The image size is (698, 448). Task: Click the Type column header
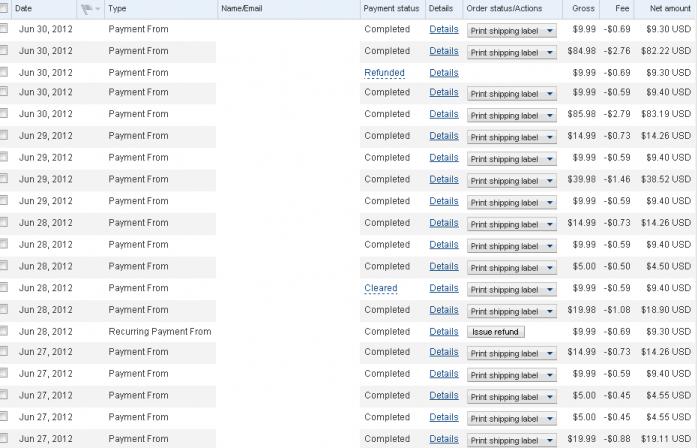117,8
